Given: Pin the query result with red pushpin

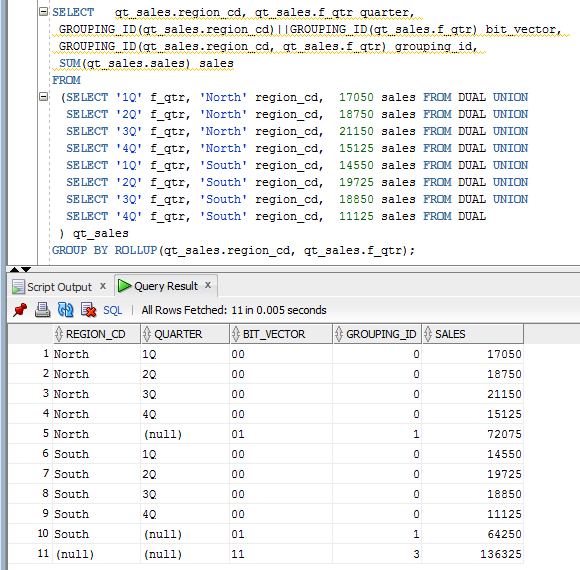Looking at the screenshot, I should tap(20, 310).
